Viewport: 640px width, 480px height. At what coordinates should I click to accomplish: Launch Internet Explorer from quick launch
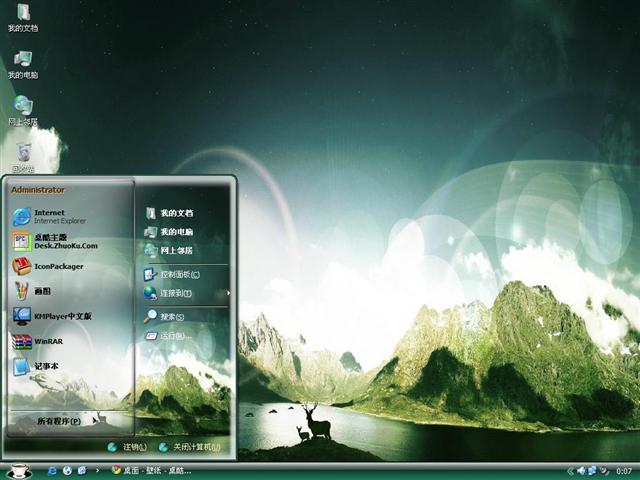(x=53, y=471)
